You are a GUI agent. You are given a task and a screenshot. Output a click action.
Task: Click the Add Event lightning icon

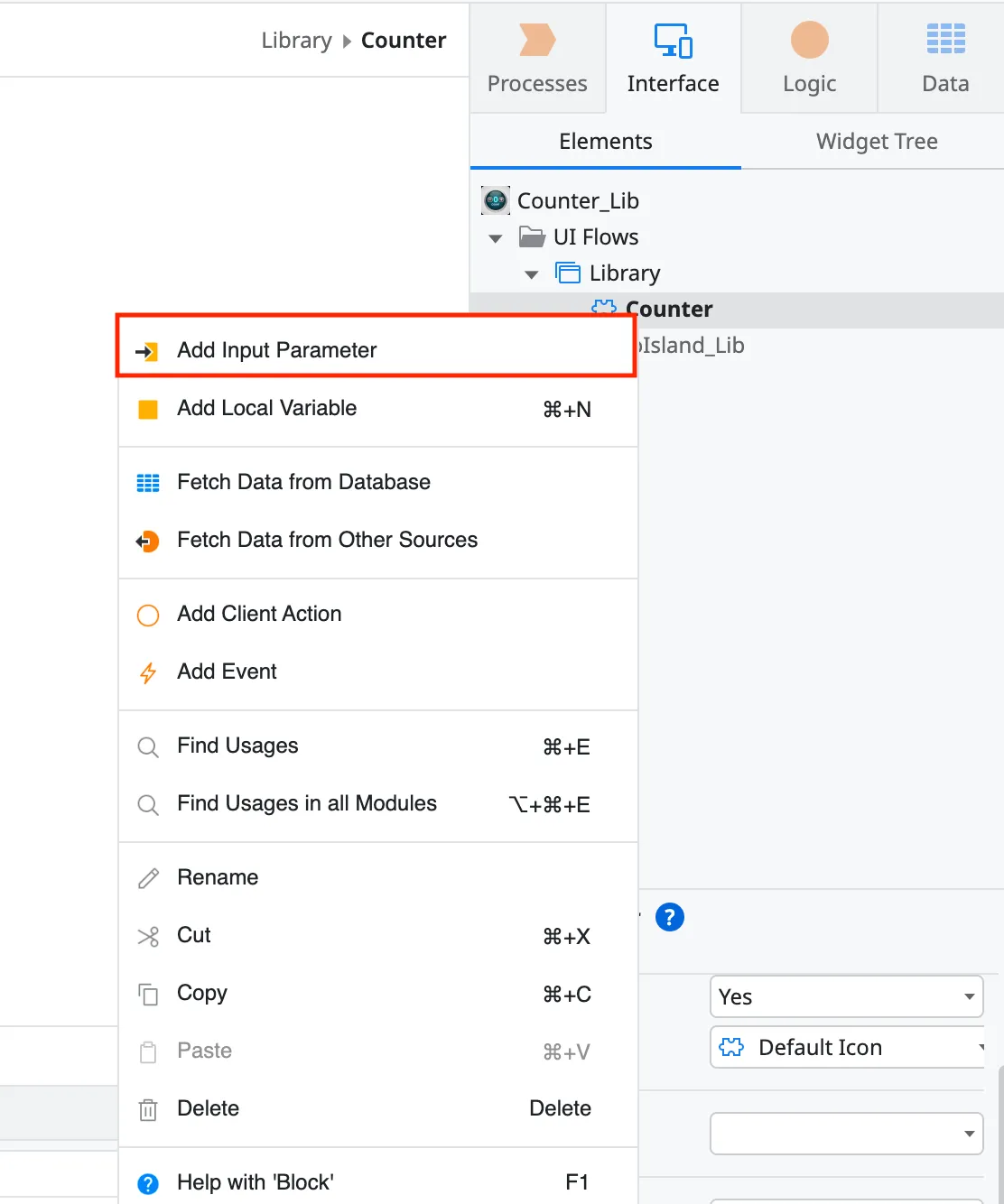(147, 672)
